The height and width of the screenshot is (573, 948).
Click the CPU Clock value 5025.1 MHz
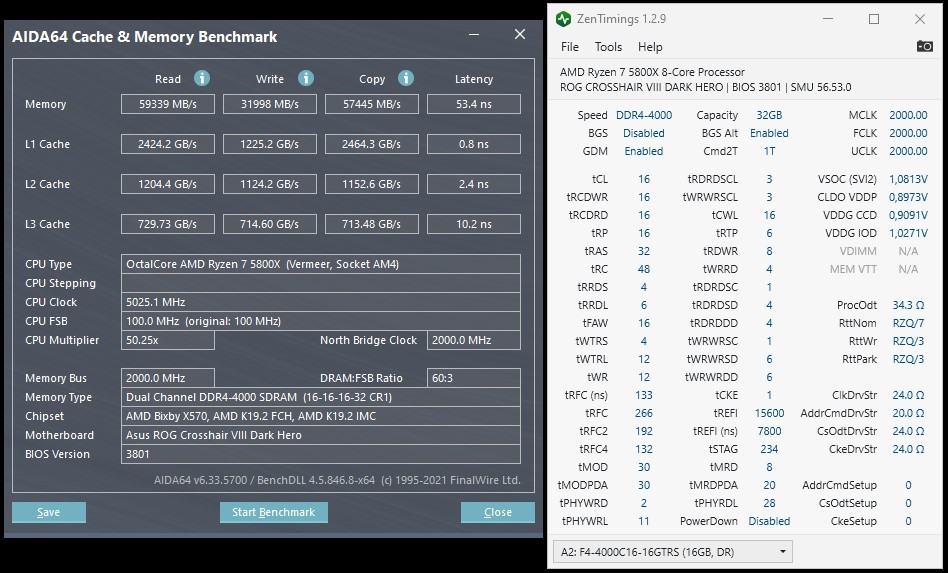(x=320, y=302)
